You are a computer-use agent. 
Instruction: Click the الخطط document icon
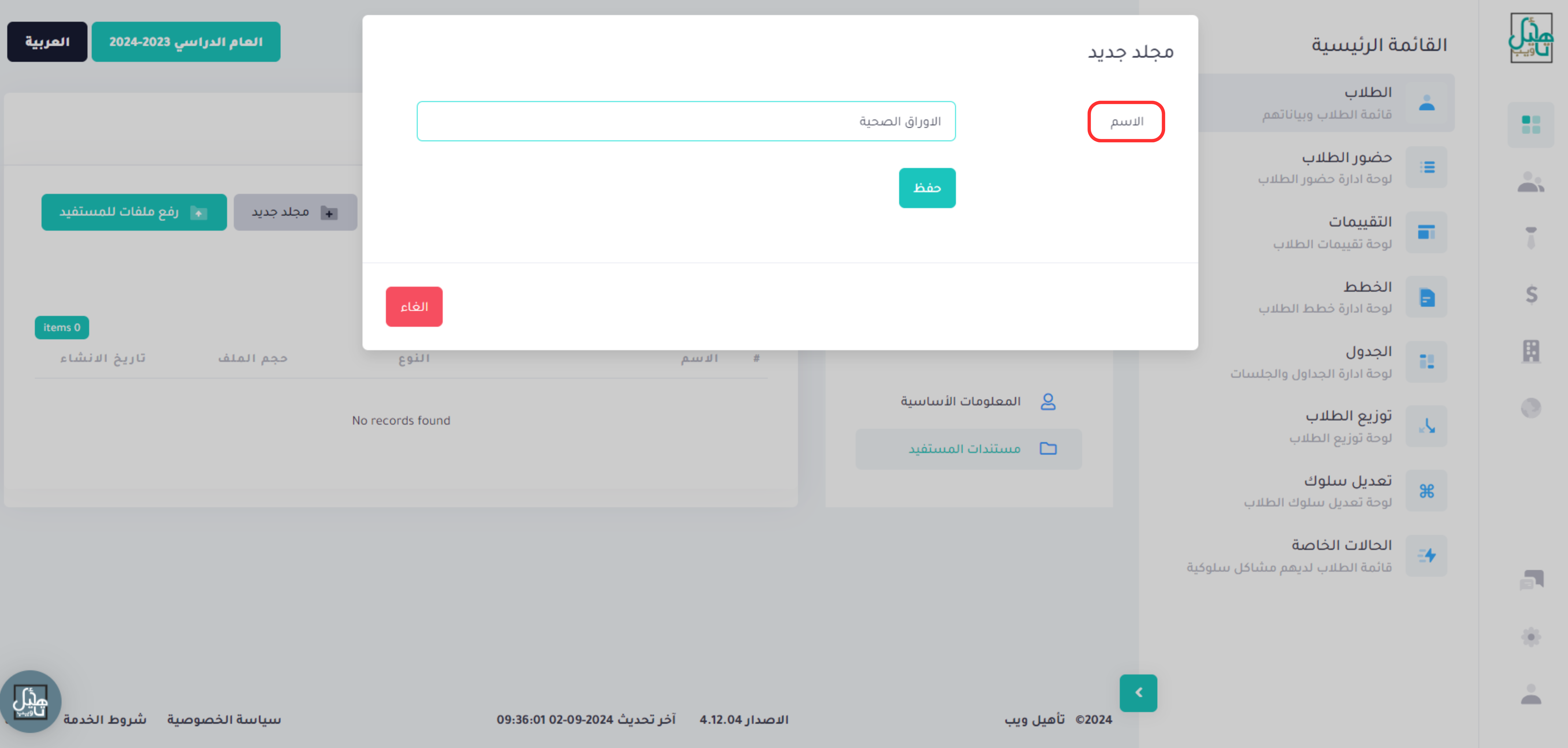(1426, 297)
